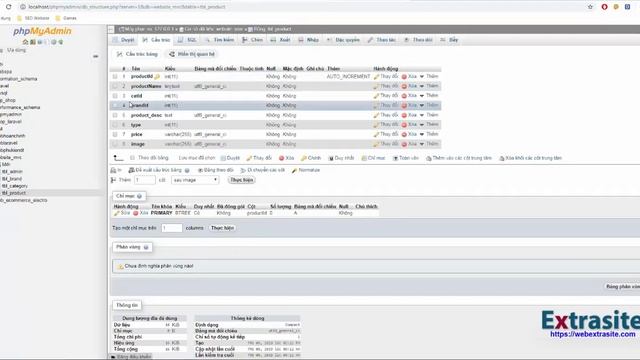Click the index columns count input field
640x360 pixels.
click(172, 228)
